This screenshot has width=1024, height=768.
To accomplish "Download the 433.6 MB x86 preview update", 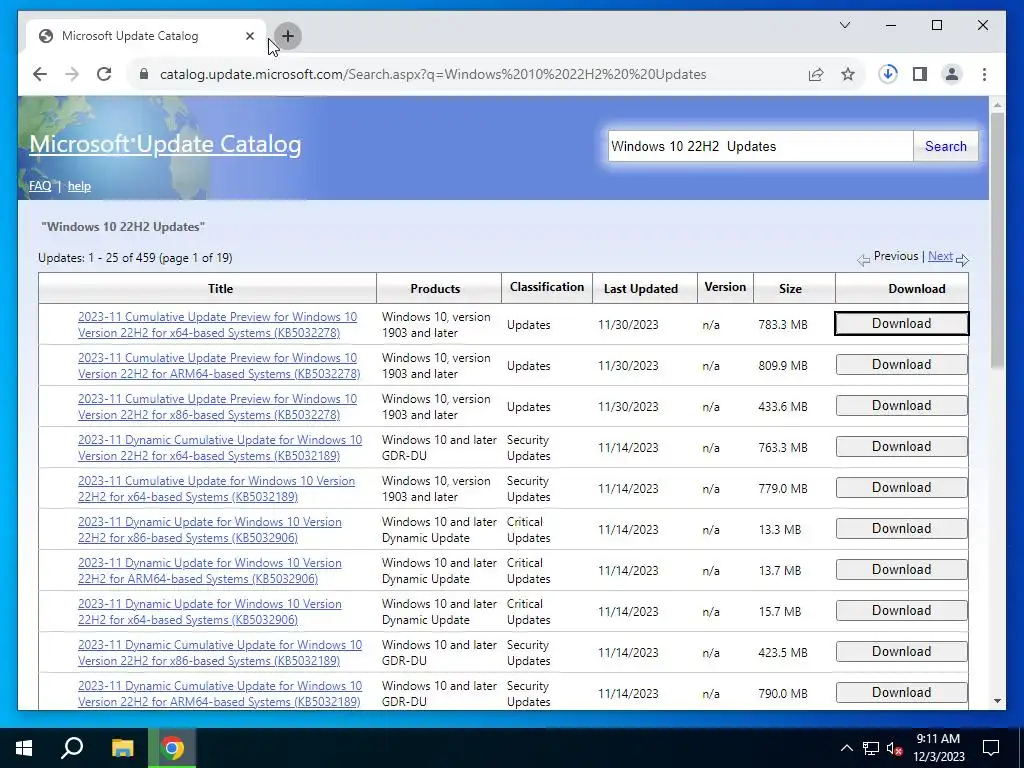I will [x=901, y=406].
